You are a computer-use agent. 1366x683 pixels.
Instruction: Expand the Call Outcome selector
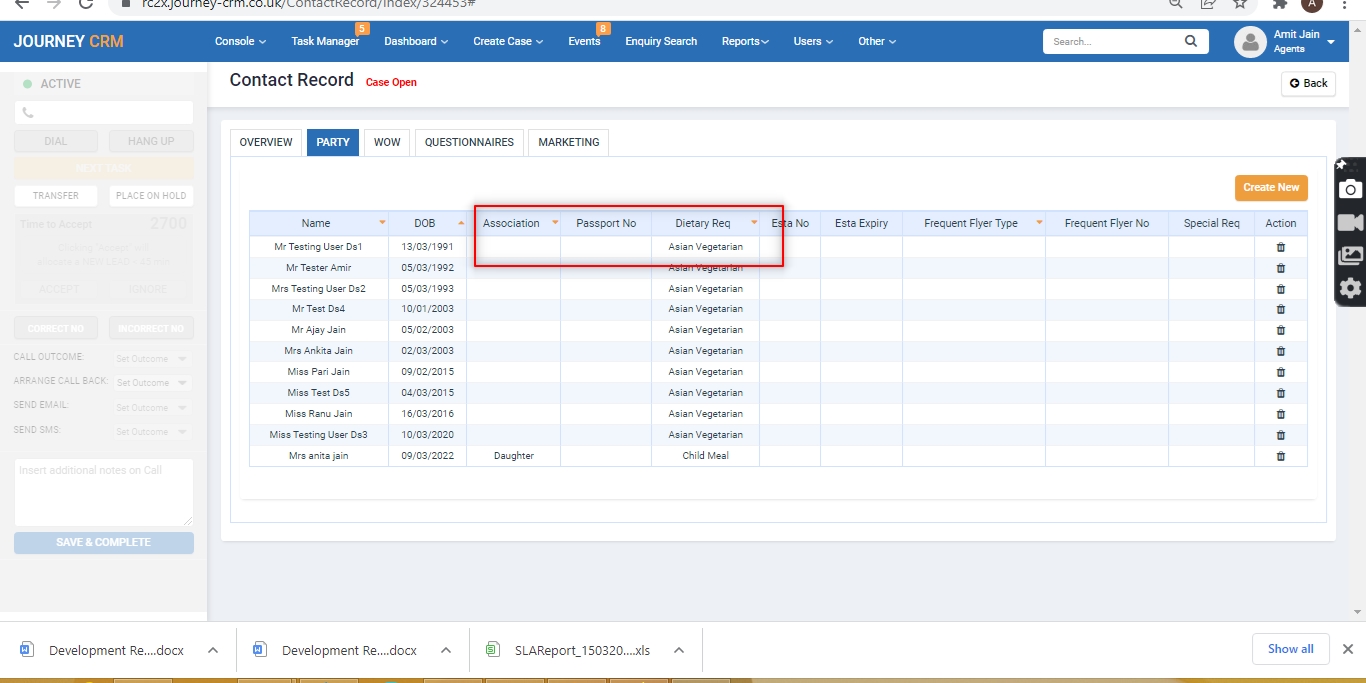click(151, 358)
